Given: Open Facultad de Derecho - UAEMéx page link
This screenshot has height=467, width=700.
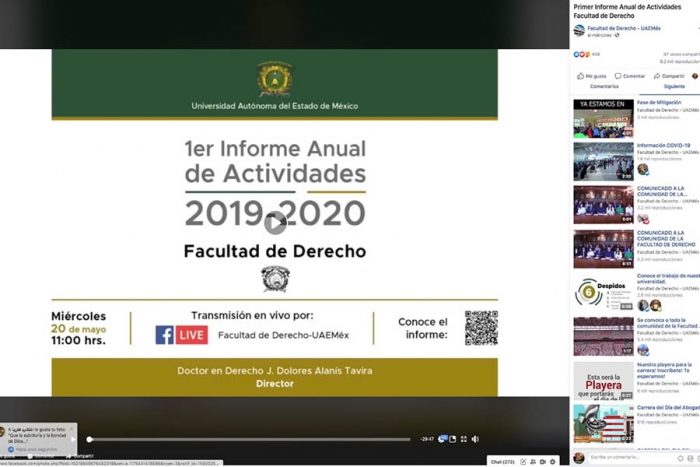Looking at the screenshot, I should click(x=624, y=28).
